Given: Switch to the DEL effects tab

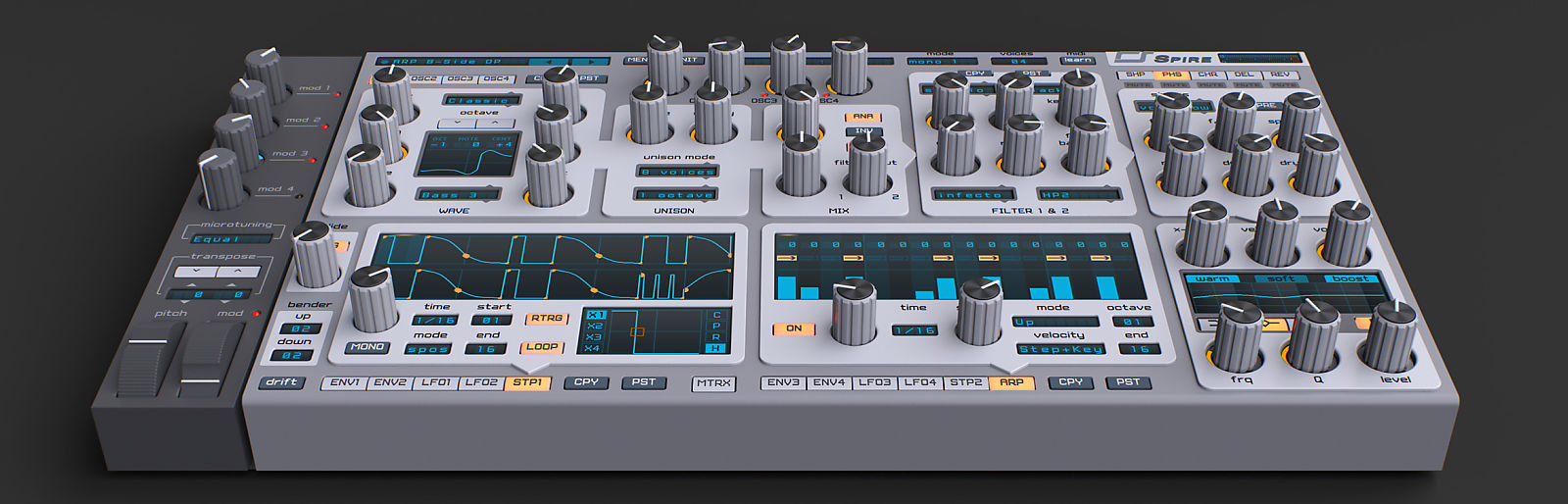Looking at the screenshot, I should [x=1244, y=75].
